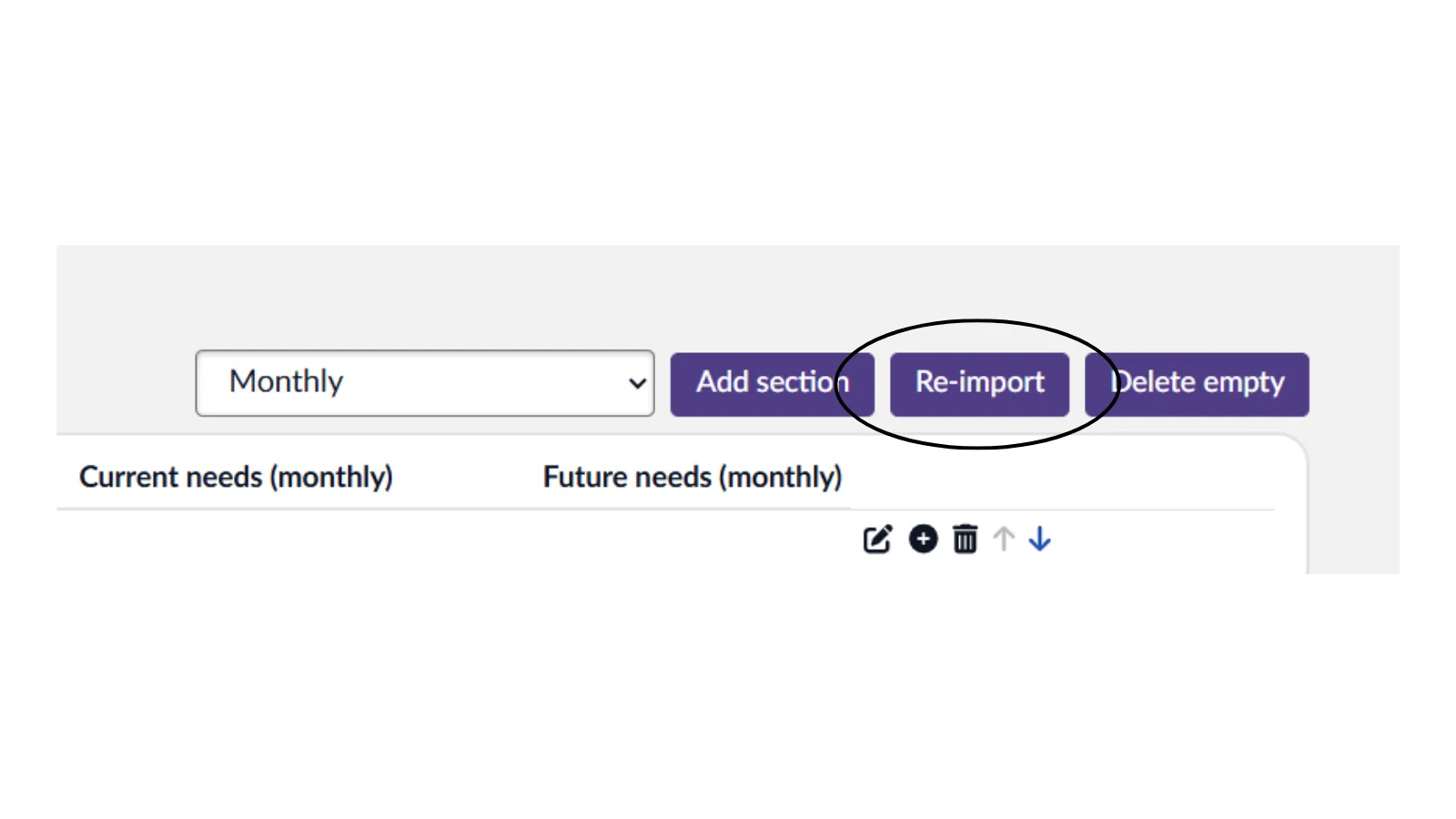1456x819 pixels.
Task: Click the chevron on the Monthly select box
Action: pyautogui.click(x=637, y=383)
